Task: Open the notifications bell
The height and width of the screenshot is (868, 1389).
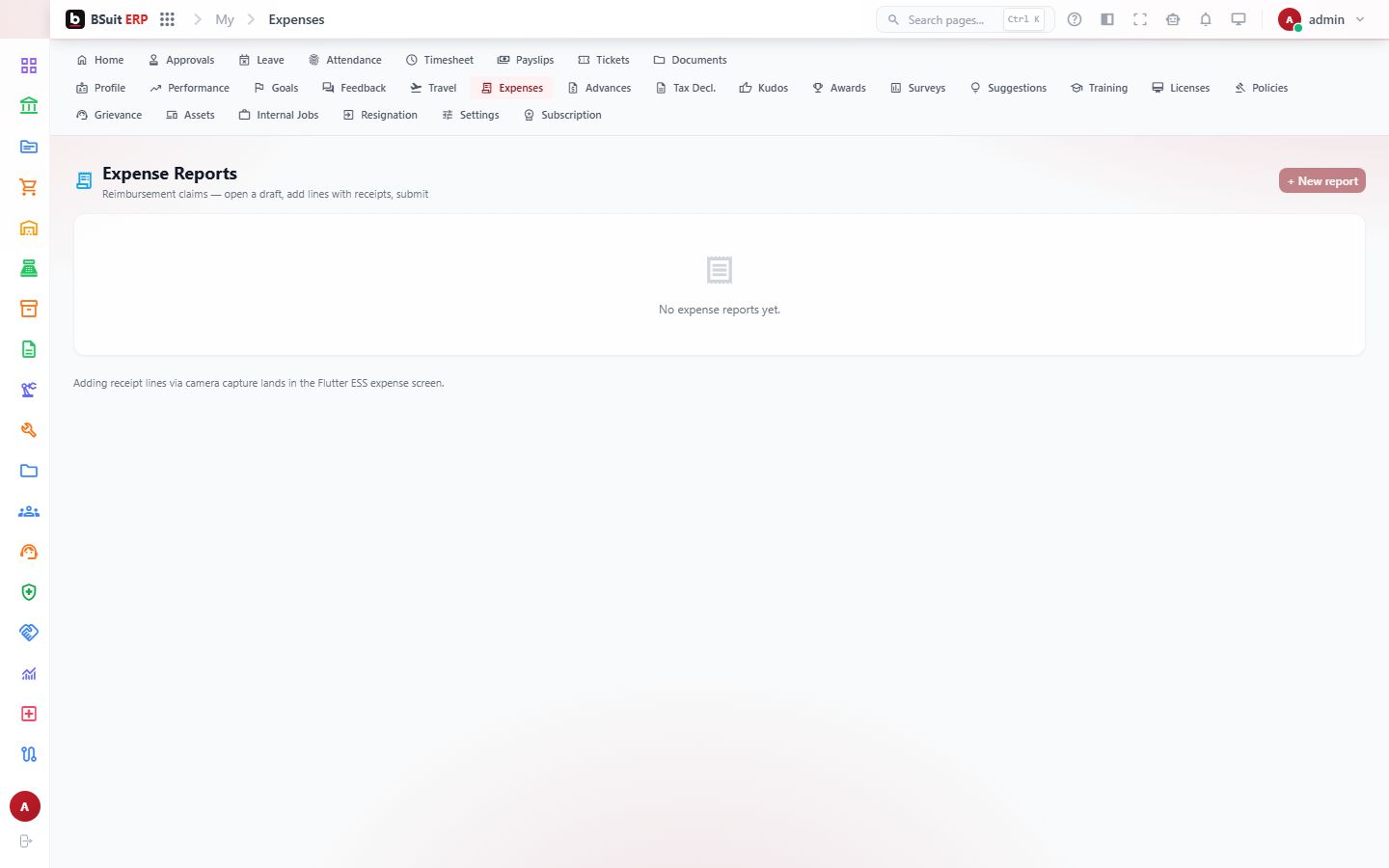Action: (x=1206, y=19)
